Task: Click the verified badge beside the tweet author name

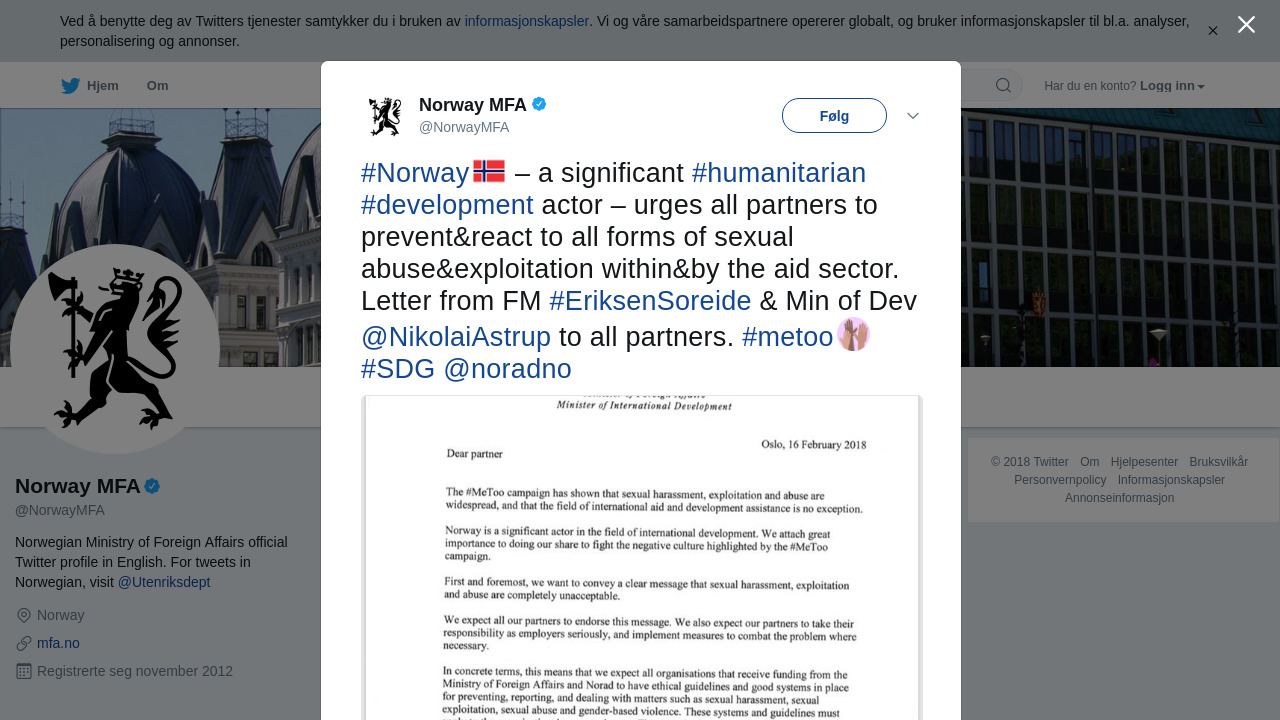Action: pos(539,104)
